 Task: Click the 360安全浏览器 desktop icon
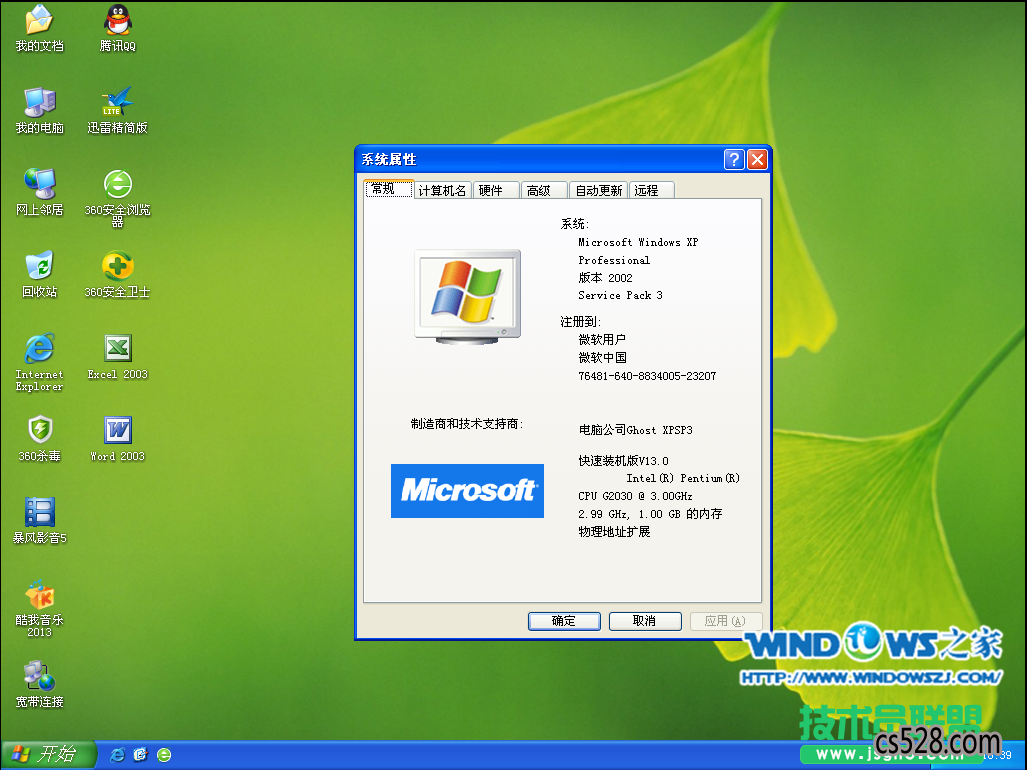(x=118, y=198)
